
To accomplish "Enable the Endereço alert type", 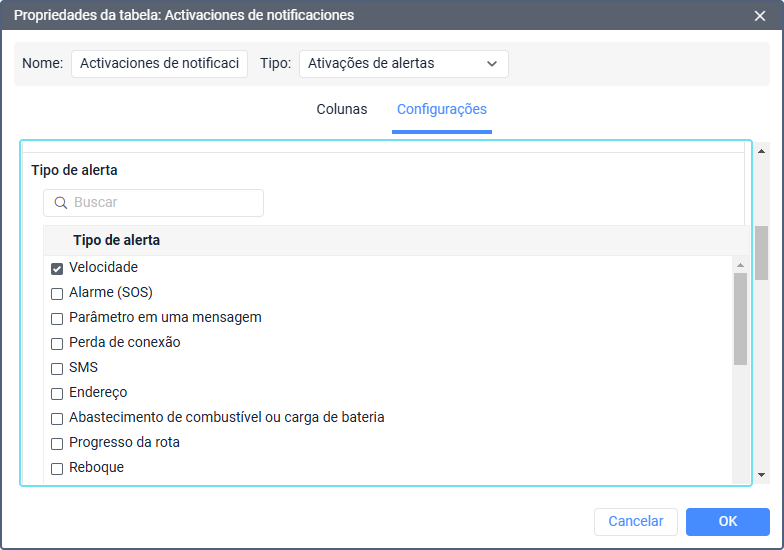I will point(57,393).
